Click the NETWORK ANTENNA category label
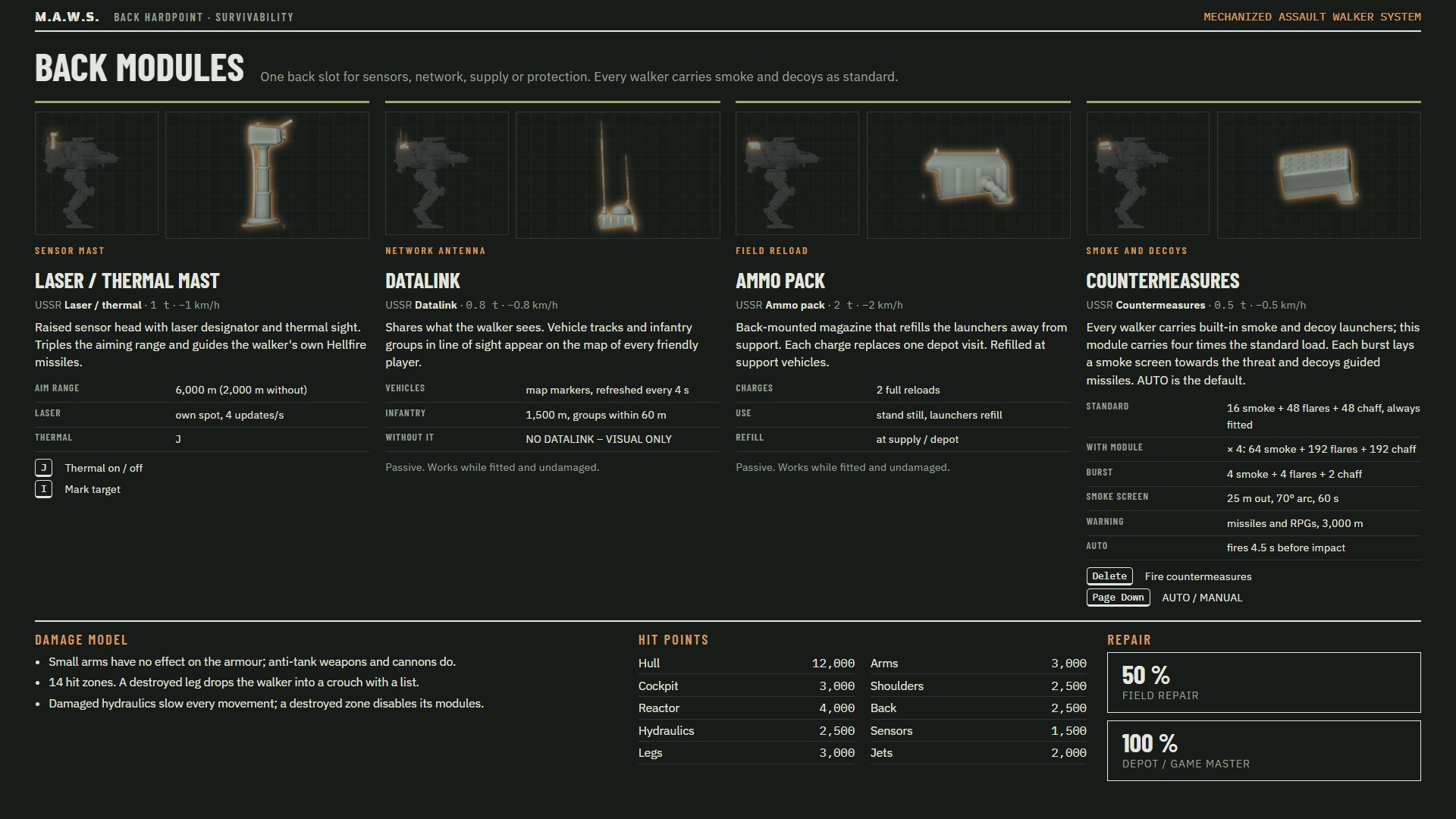Image resolution: width=1456 pixels, height=819 pixels. pyautogui.click(x=435, y=251)
